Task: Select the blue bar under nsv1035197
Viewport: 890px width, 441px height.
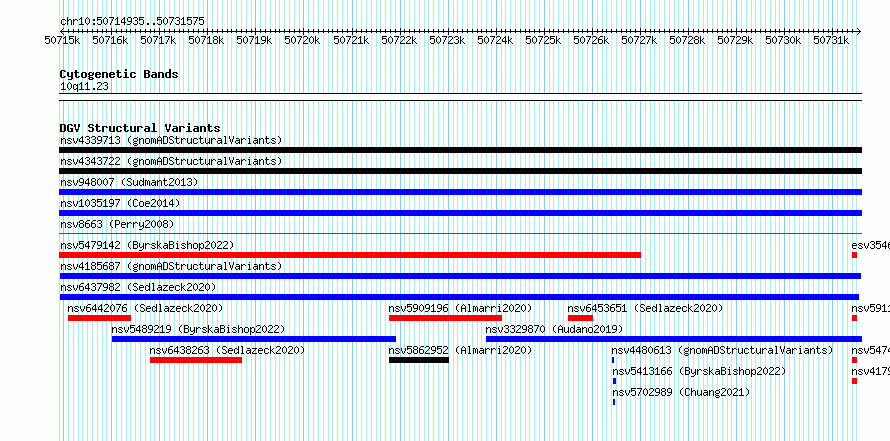Action: (460, 213)
